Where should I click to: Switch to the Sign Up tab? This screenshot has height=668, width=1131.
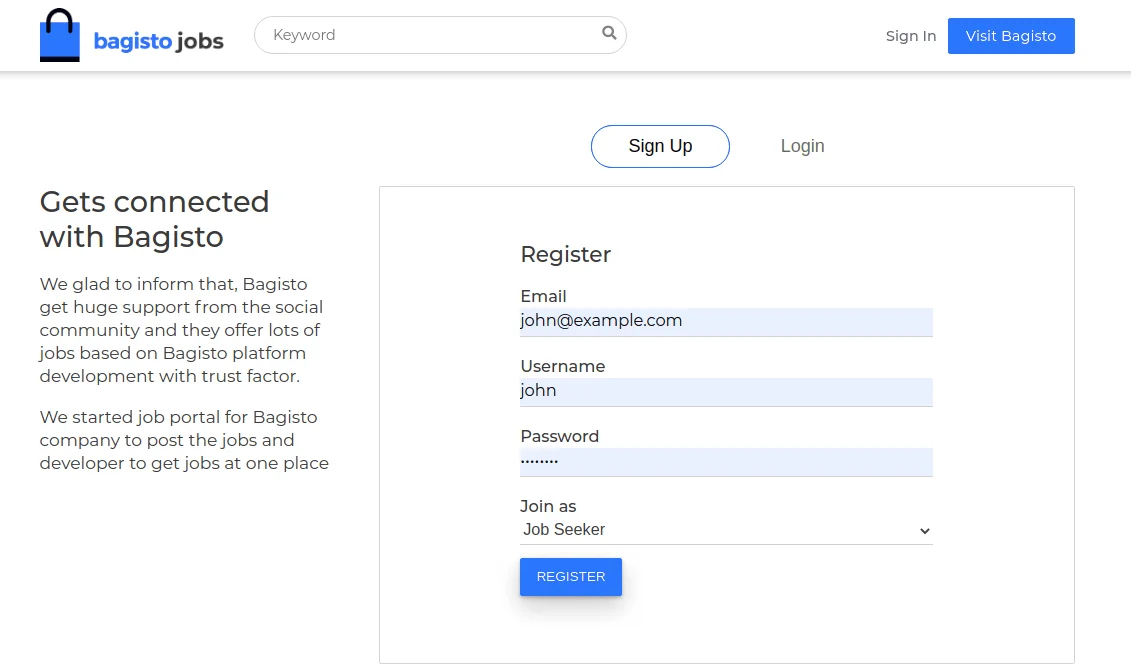coord(660,146)
